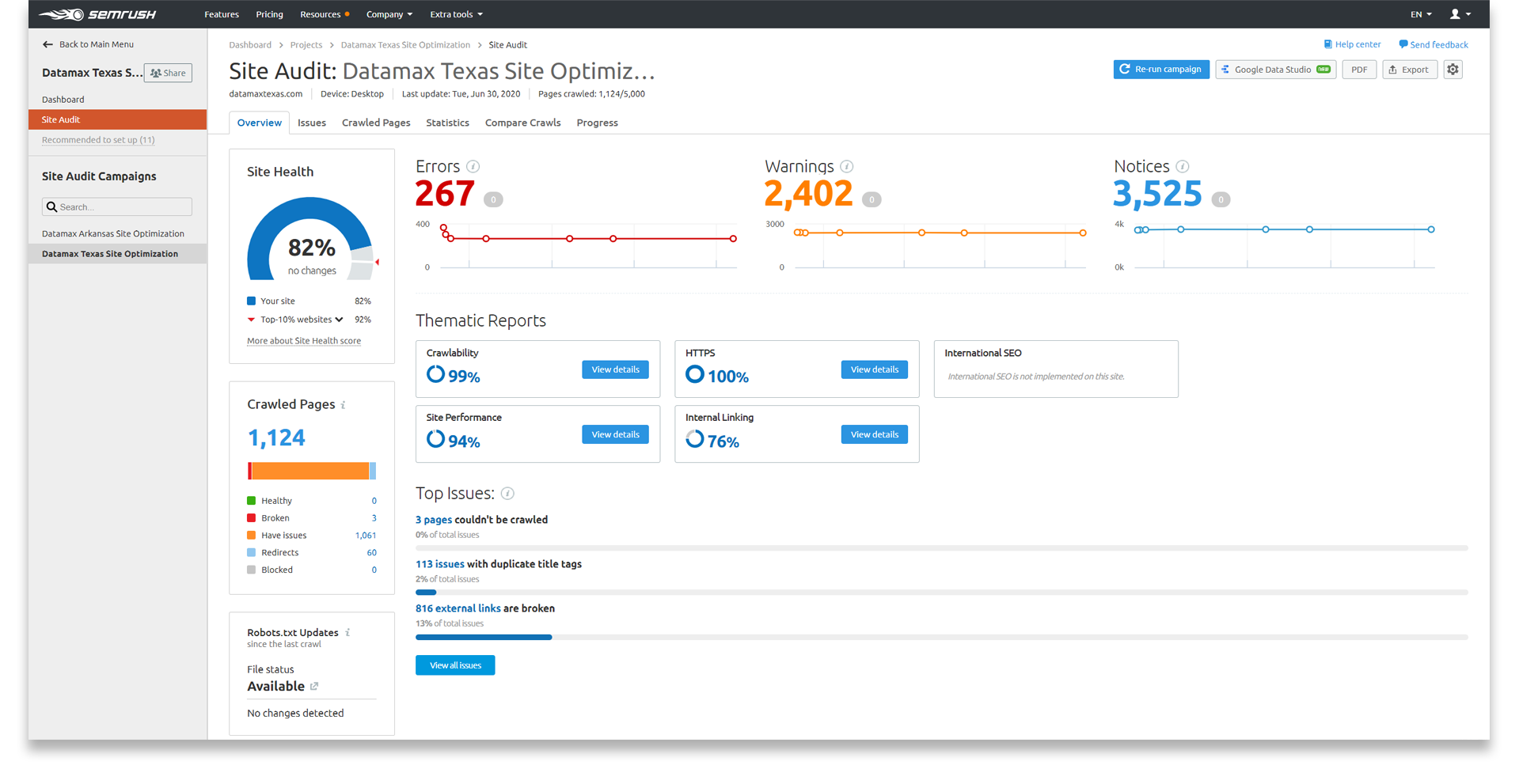The height and width of the screenshot is (784, 1519).
Task: Expand the Extra tools dropdown
Action: (x=456, y=14)
